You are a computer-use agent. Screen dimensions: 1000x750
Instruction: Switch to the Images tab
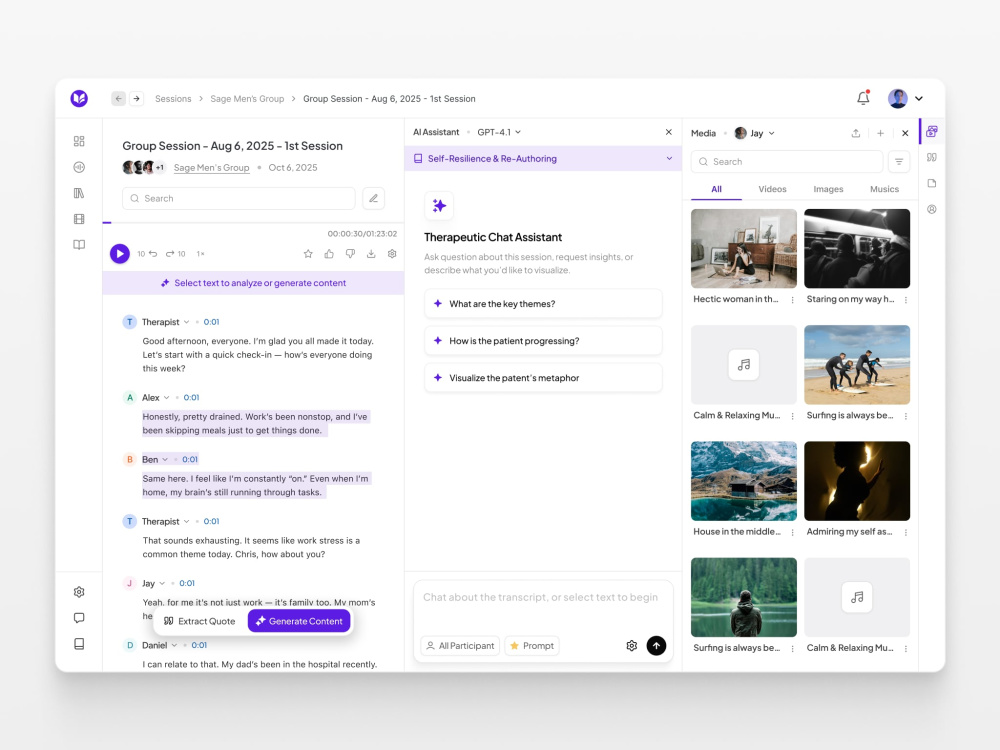coord(828,189)
